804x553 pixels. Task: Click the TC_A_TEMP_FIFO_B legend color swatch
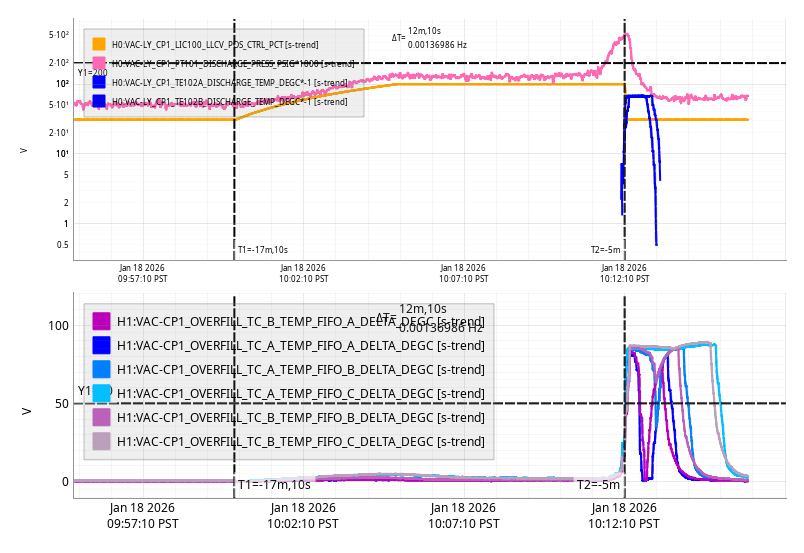(x=101, y=369)
